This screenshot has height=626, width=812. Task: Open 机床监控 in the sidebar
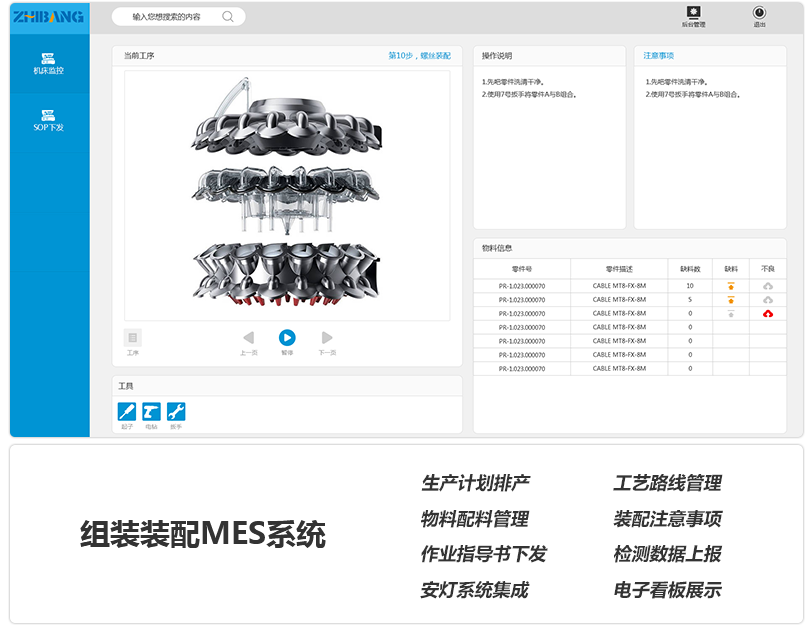(49, 63)
